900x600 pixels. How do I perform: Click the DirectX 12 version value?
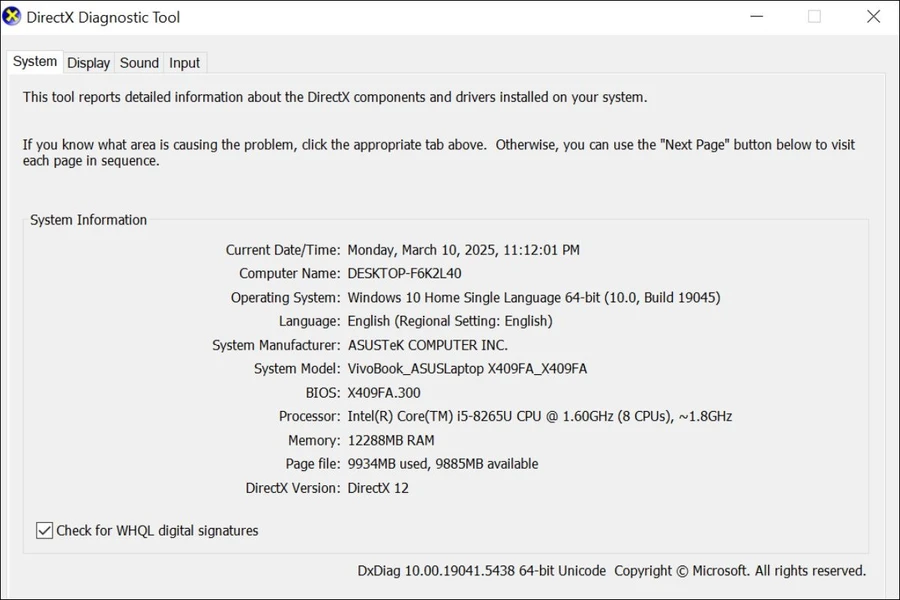point(378,488)
